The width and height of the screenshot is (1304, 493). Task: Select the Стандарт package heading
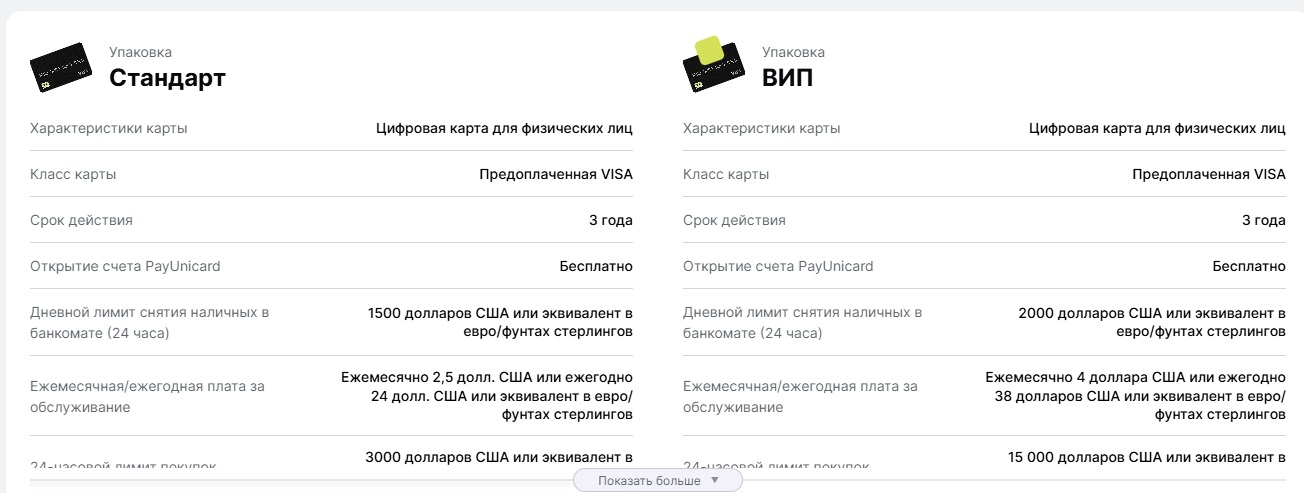click(x=167, y=78)
